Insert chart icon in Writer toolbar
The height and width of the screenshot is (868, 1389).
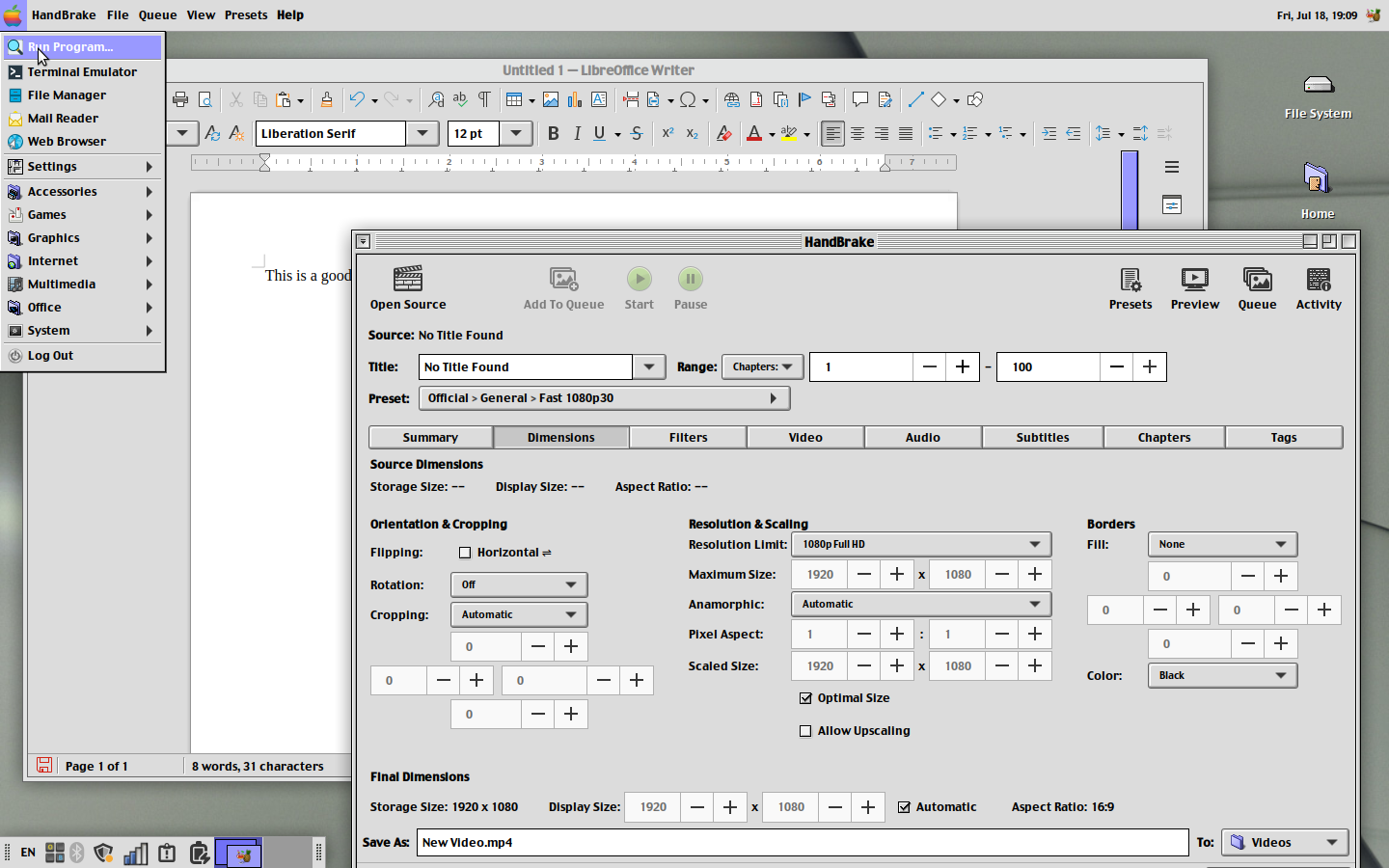point(575,99)
